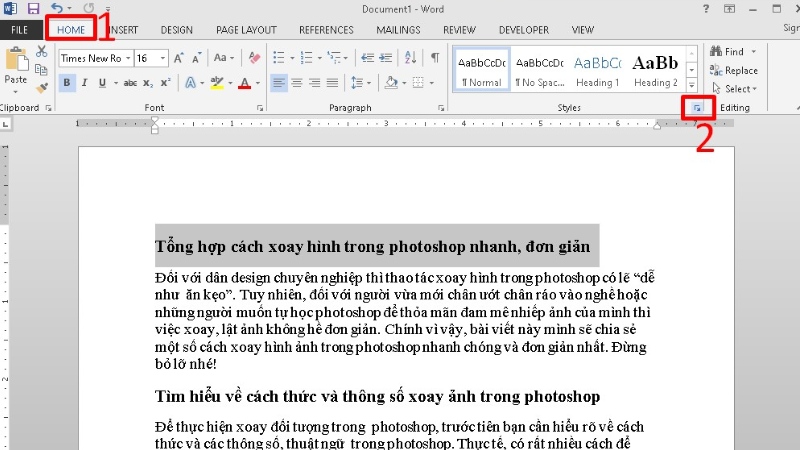
Task: Open the REFERENCES tab
Action: 326,30
